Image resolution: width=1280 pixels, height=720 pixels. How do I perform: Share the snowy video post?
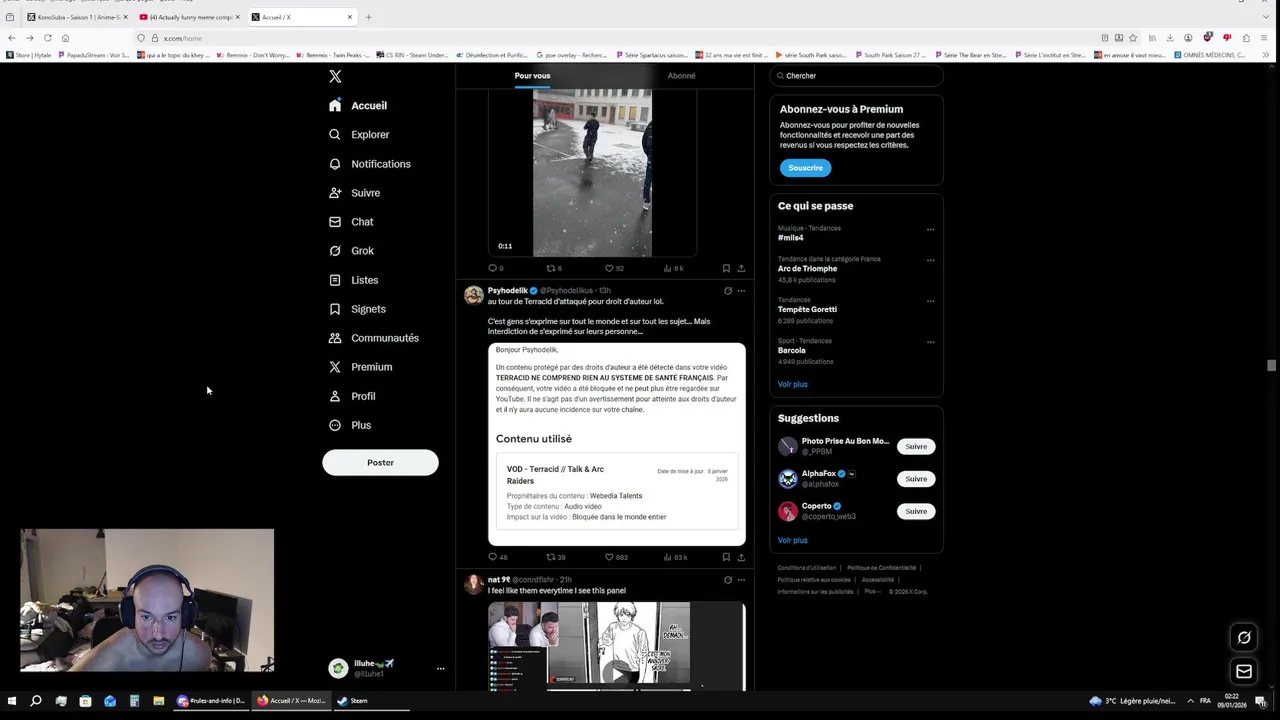click(x=741, y=268)
